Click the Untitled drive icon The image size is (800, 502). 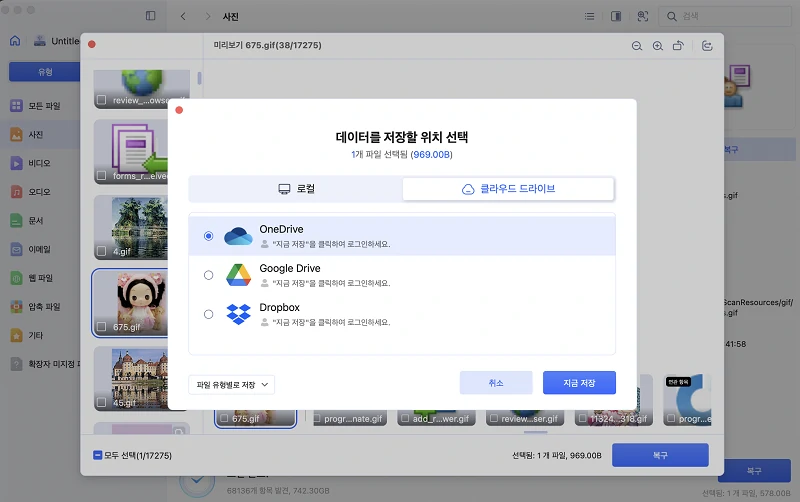coord(40,41)
